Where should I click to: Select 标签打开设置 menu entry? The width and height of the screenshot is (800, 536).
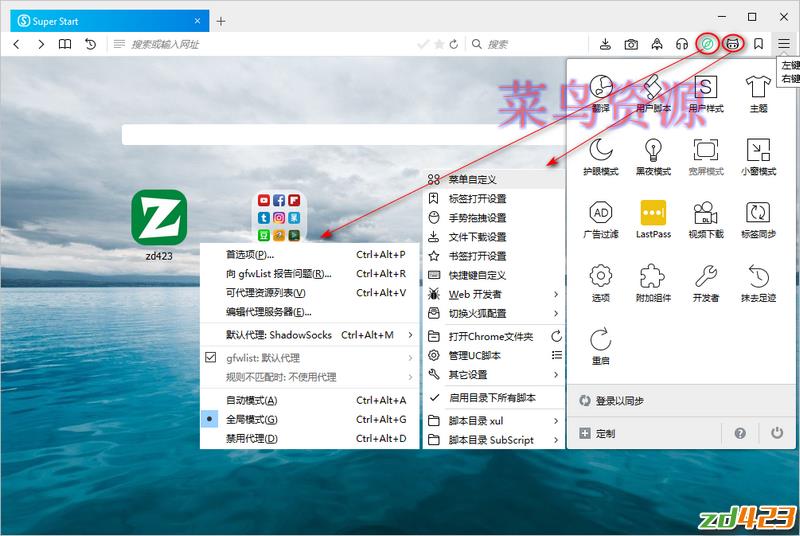pyautogui.click(x=493, y=198)
